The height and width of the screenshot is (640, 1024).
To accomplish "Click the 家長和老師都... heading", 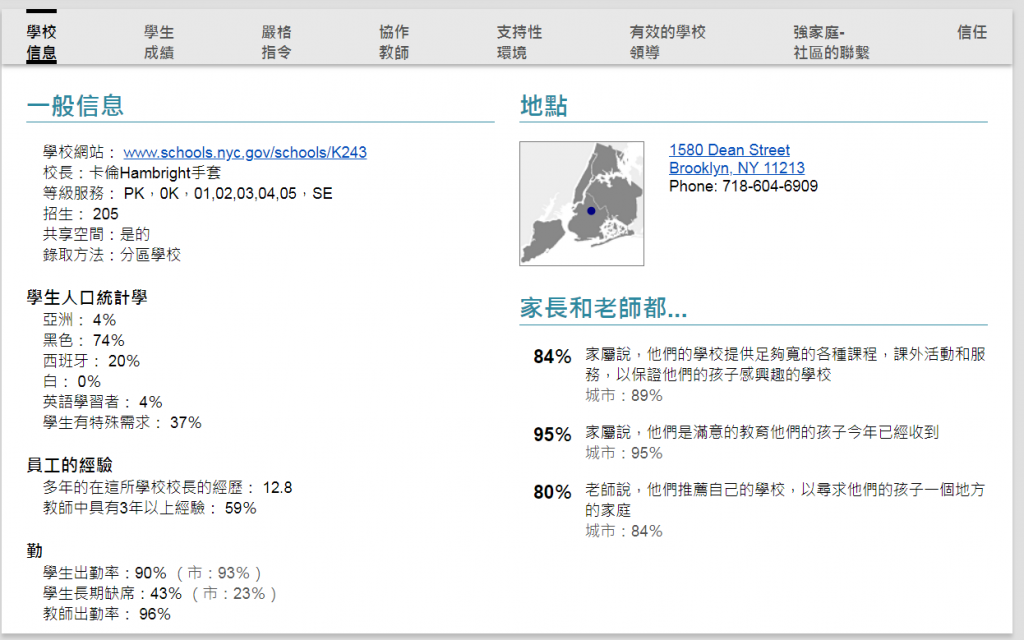I will click(x=603, y=308).
